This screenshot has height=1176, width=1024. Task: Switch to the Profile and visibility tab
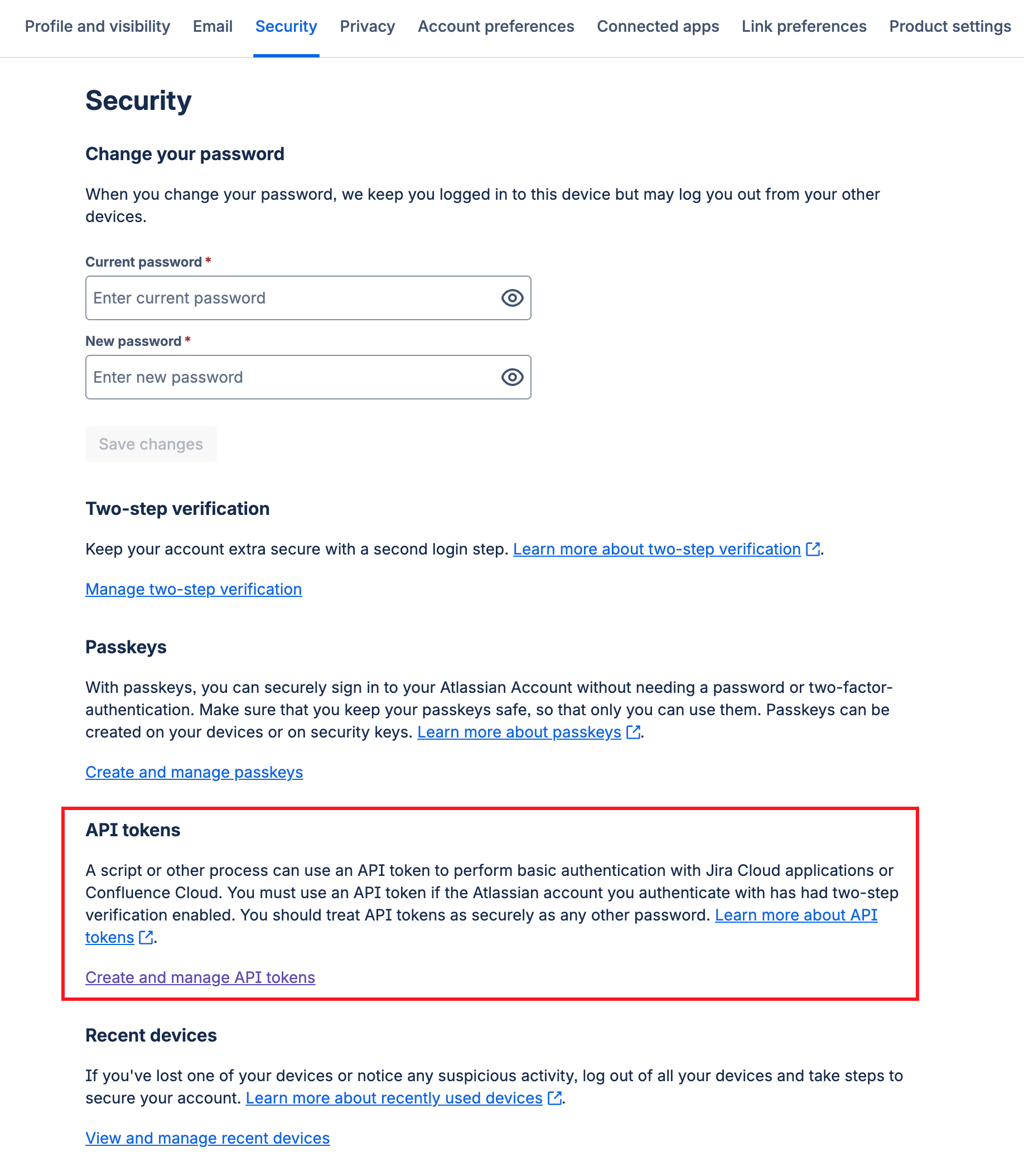tap(97, 26)
